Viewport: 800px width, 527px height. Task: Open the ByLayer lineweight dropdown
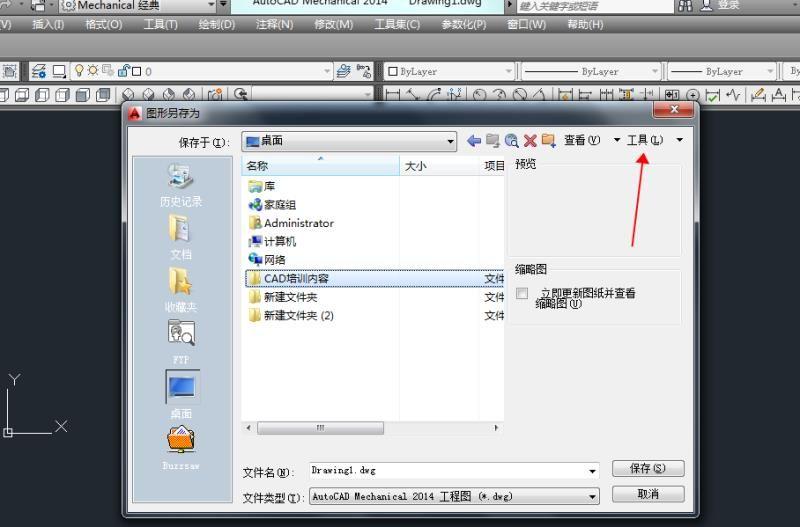click(770, 71)
